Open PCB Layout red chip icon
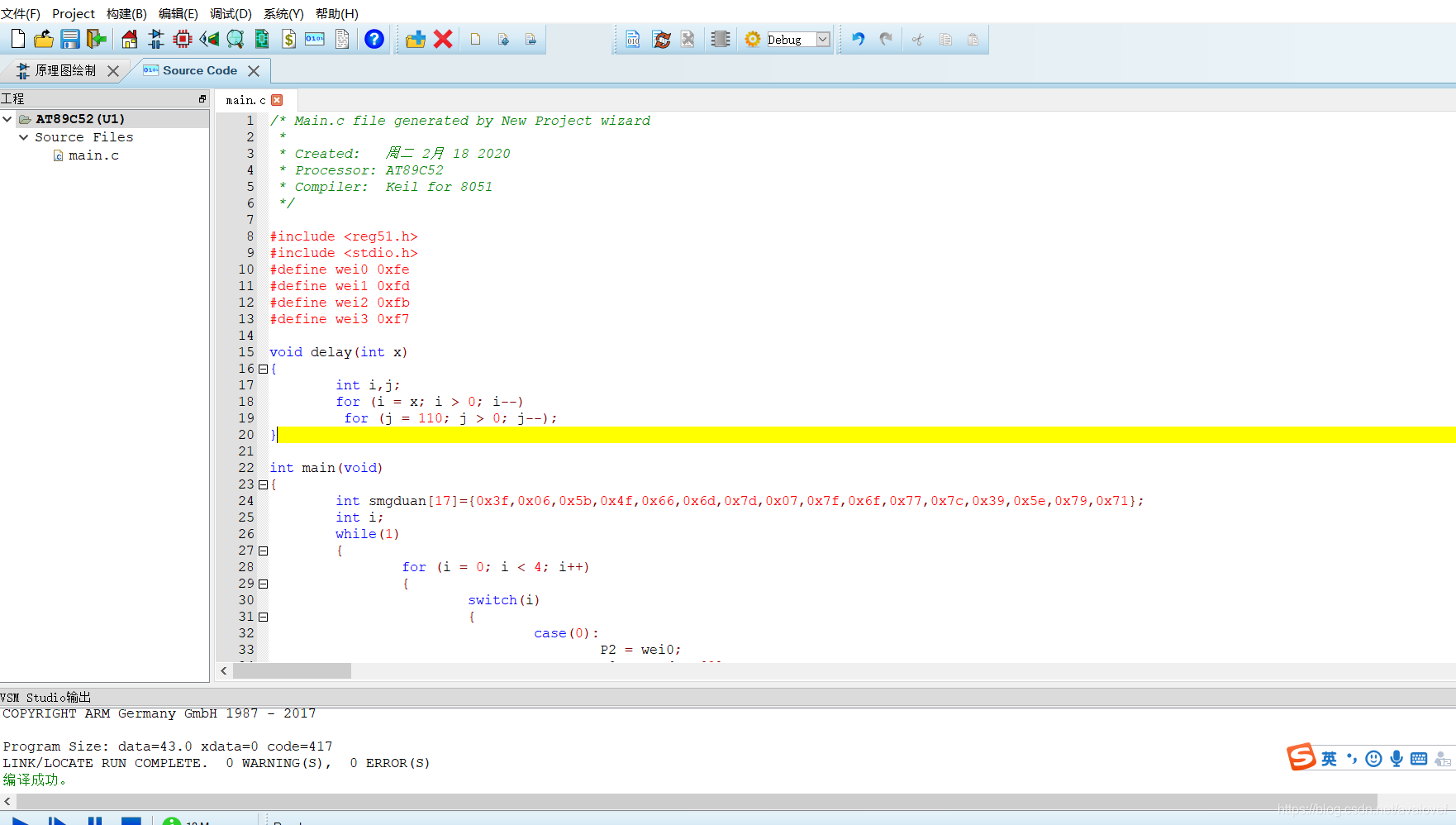This screenshot has height=825, width=1456. pyautogui.click(x=183, y=39)
